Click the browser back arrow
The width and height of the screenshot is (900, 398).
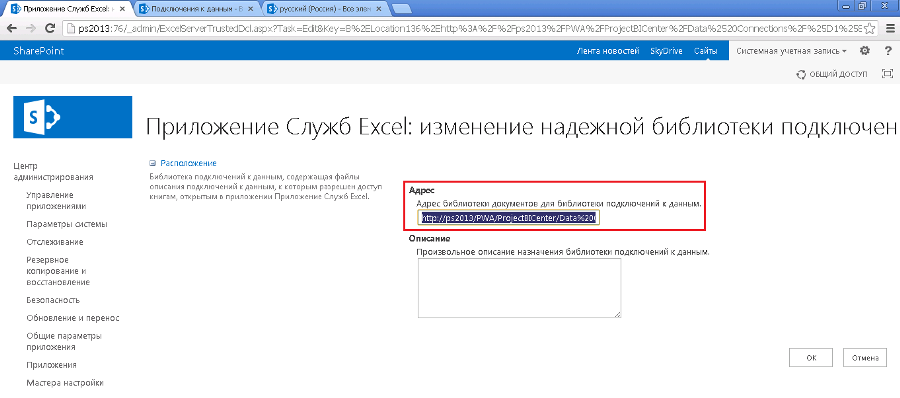point(11,28)
